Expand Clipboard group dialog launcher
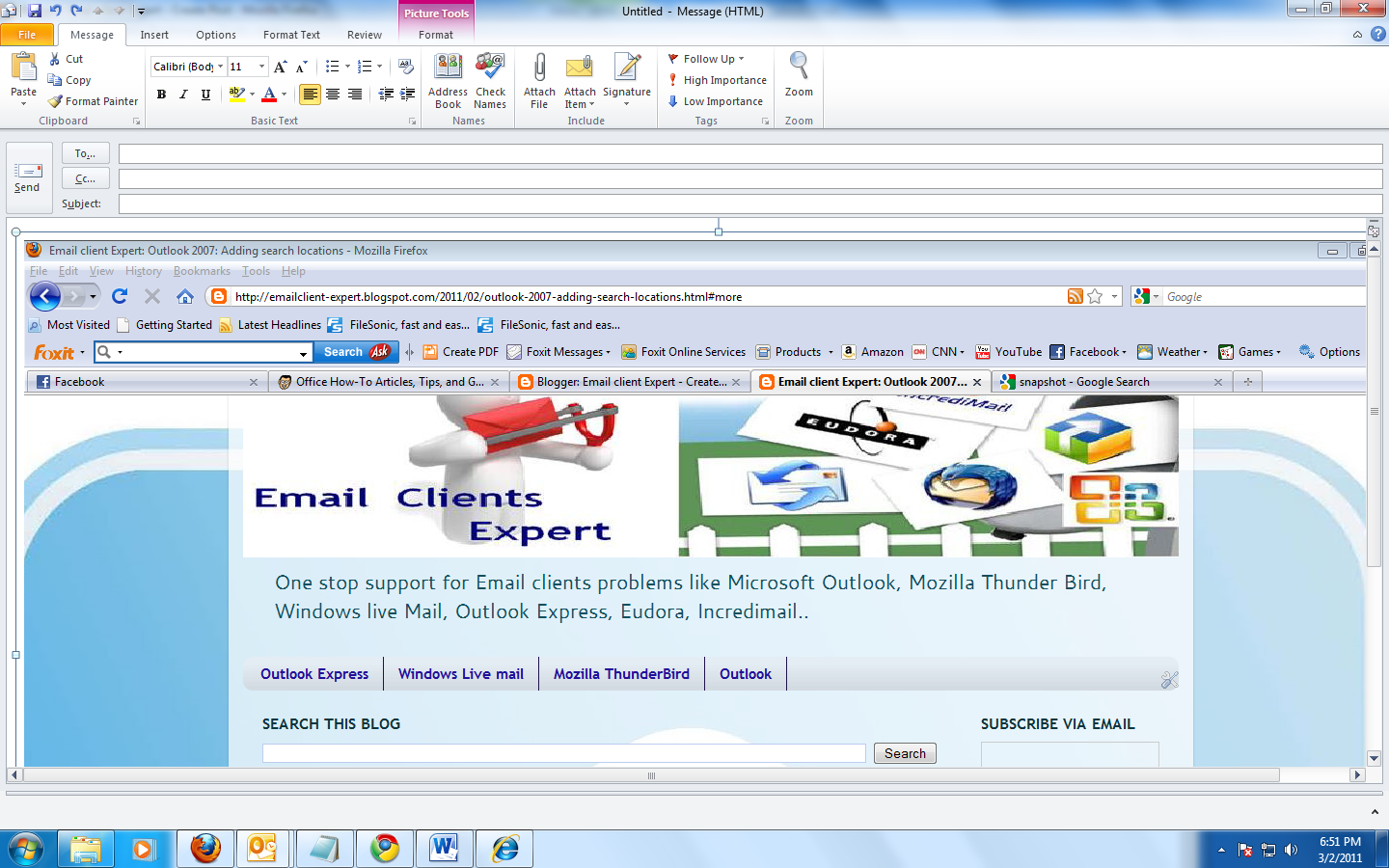1389x868 pixels. click(x=136, y=122)
